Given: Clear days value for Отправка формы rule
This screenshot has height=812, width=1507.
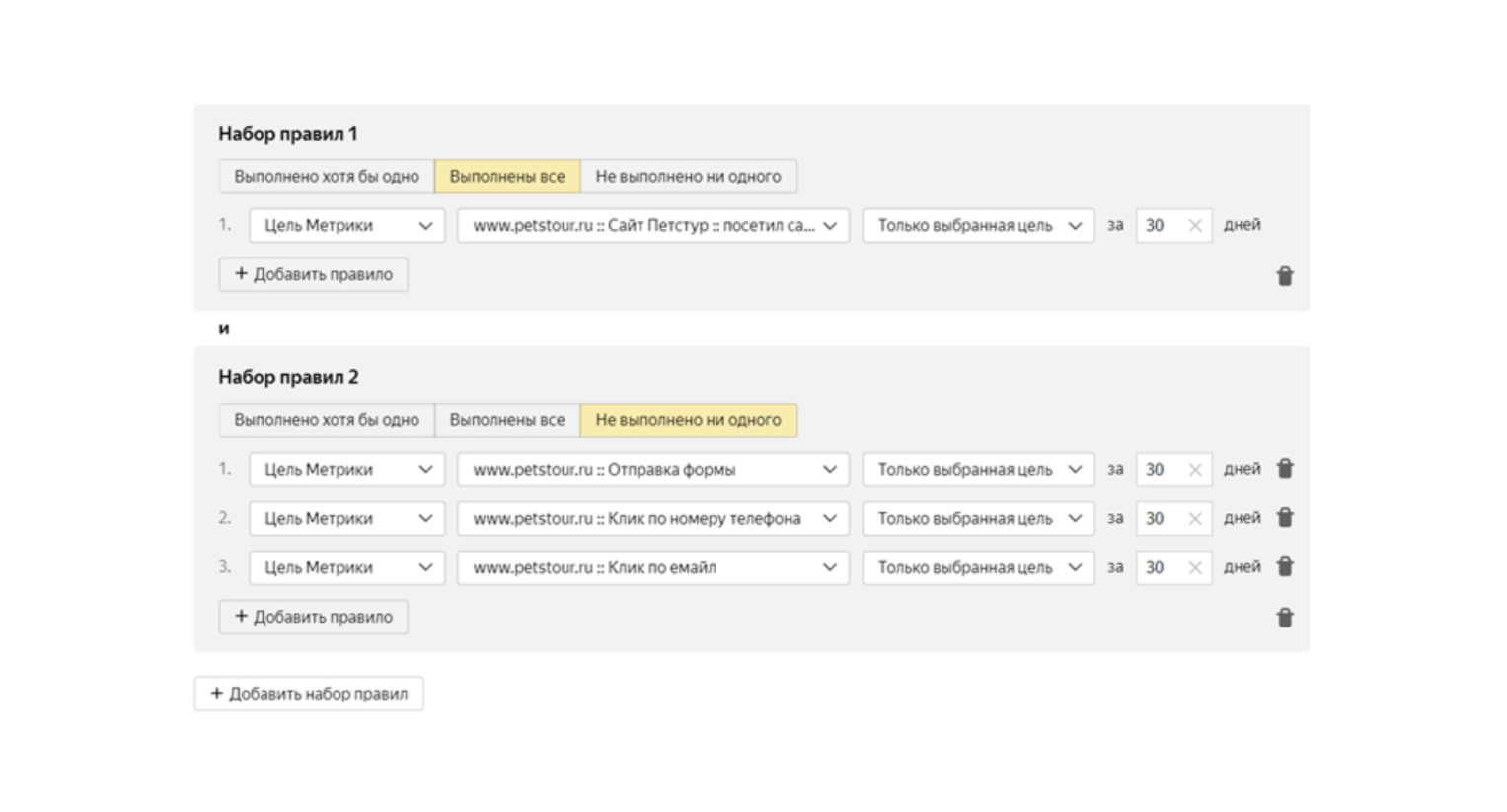Looking at the screenshot, I should (1194, 470).
